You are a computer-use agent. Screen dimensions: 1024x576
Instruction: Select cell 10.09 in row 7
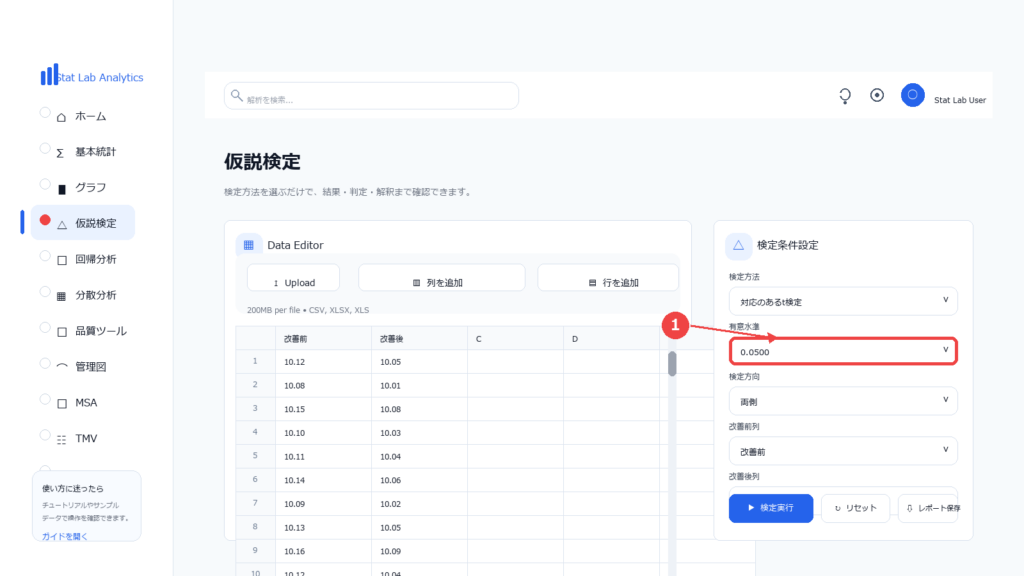click(323, 504)
